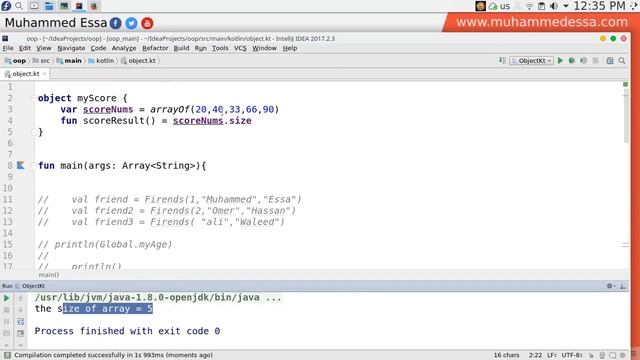
Task: Open the system volume icon
Action: click(554, 6)
